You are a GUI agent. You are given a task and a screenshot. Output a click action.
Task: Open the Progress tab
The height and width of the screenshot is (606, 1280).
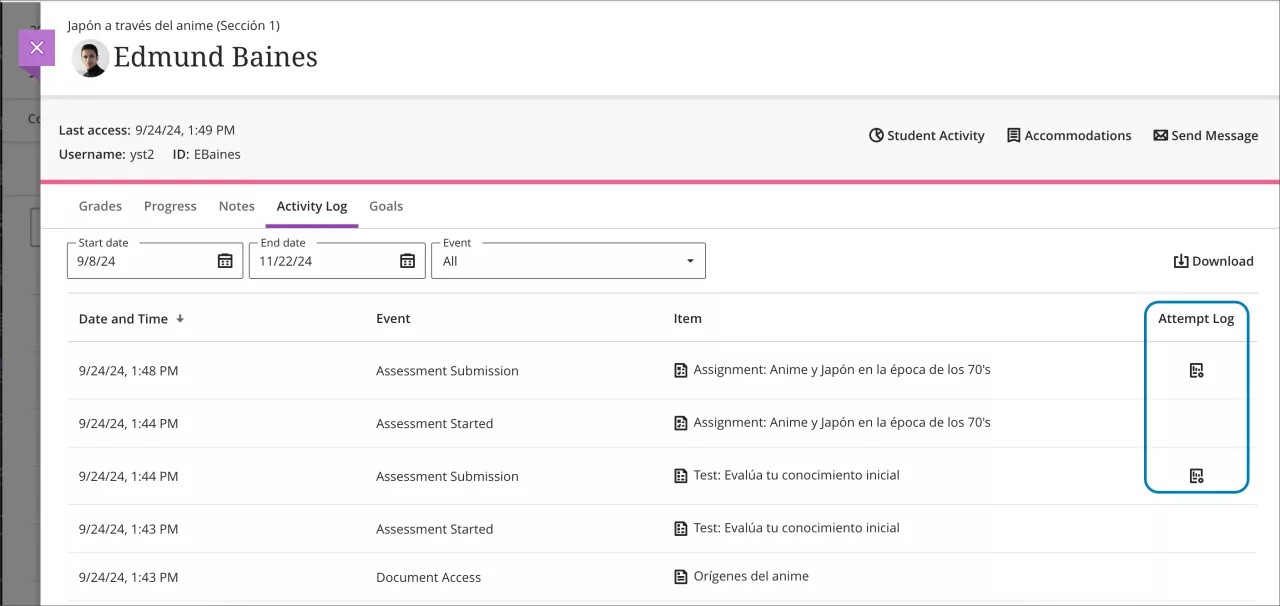(x=170, y=206)
